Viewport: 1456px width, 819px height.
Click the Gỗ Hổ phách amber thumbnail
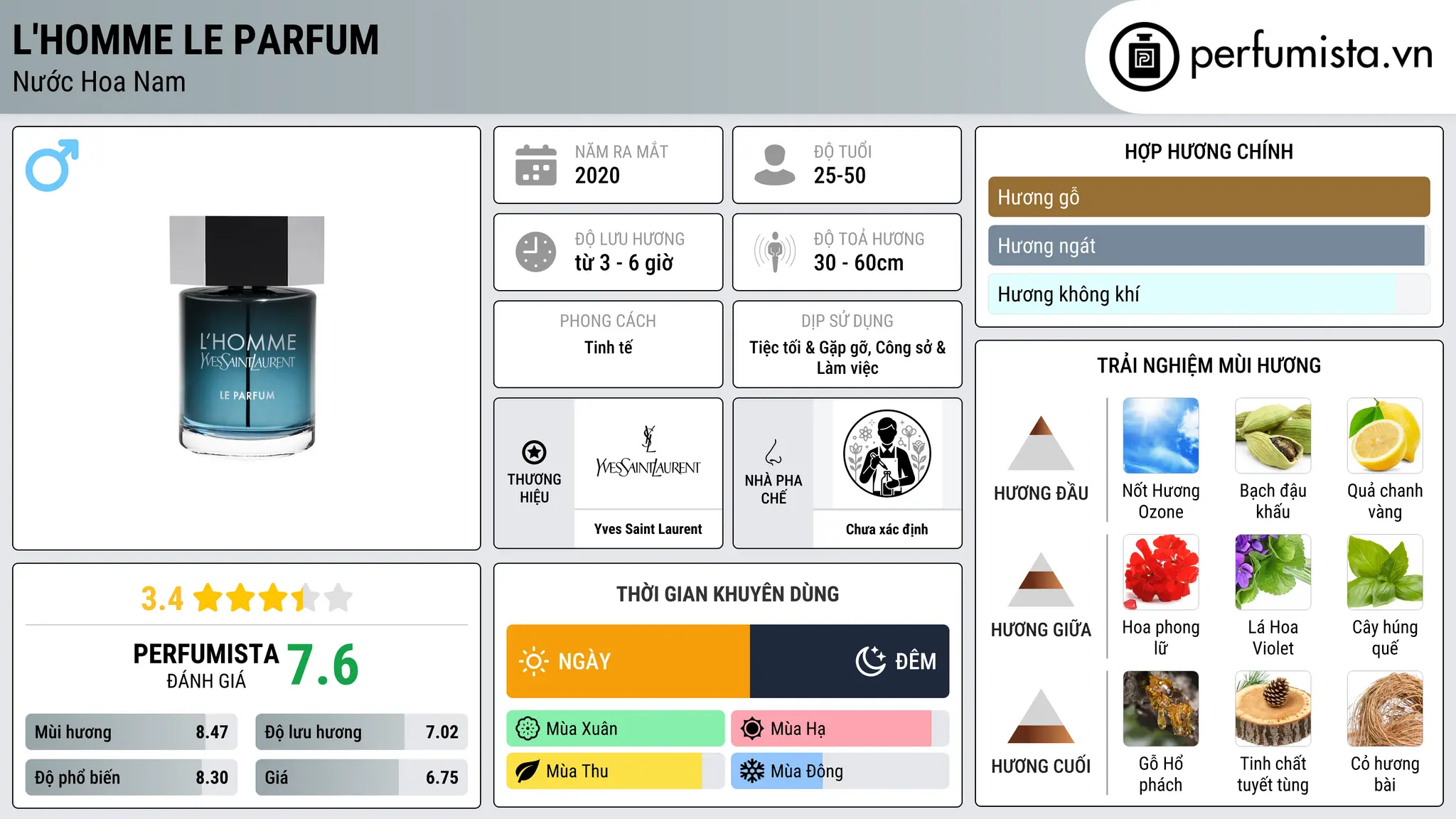click(1161, 709)
